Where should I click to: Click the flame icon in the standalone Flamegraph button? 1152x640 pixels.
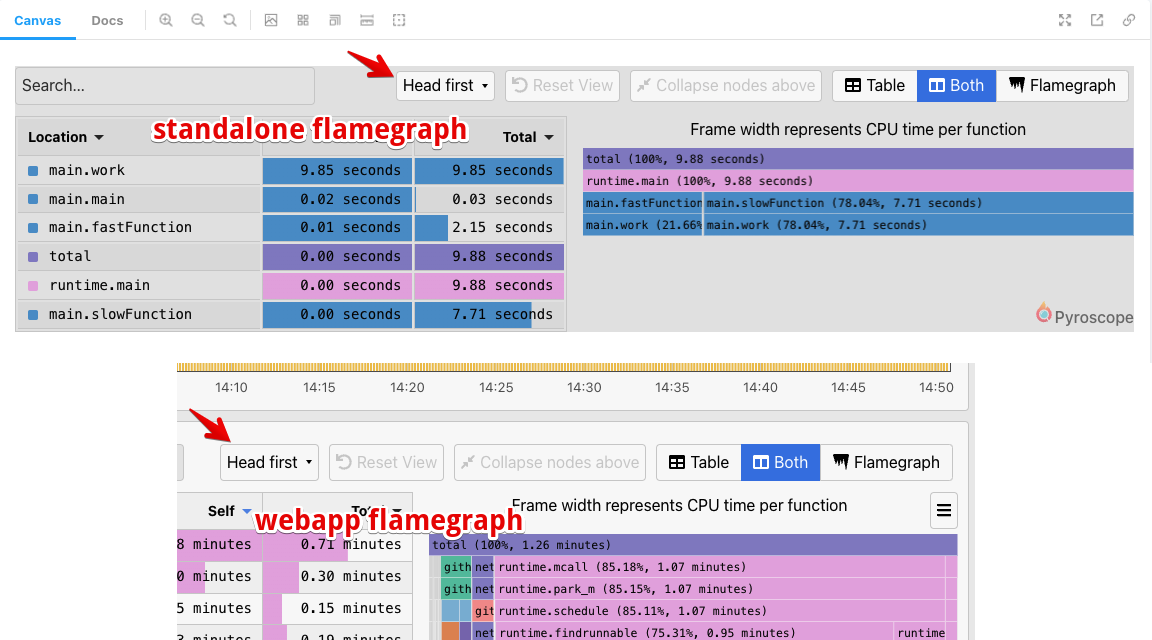(x=1016, y=85)
